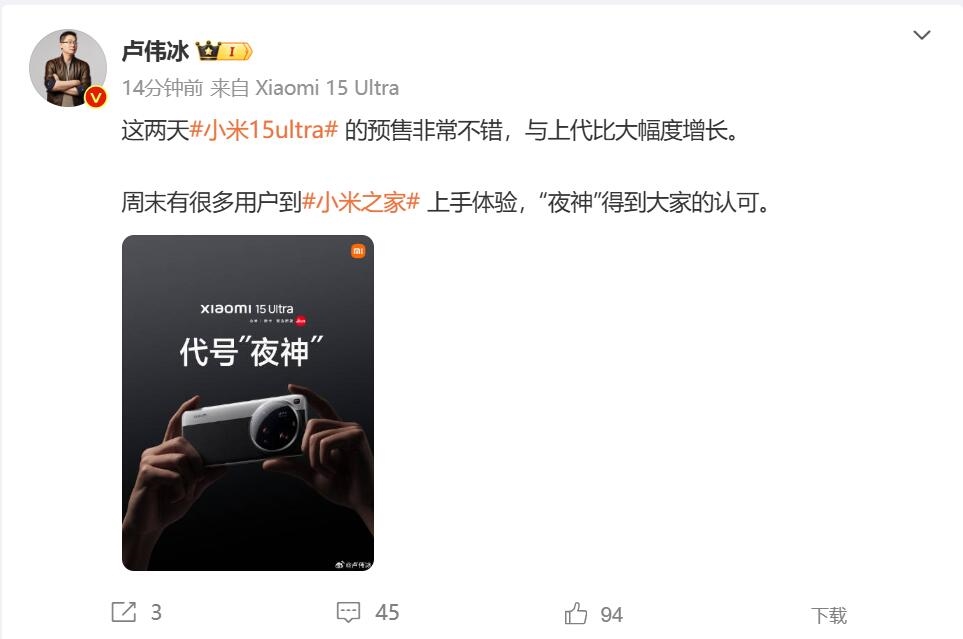Expand the post options chevron

tap(922, 35)
